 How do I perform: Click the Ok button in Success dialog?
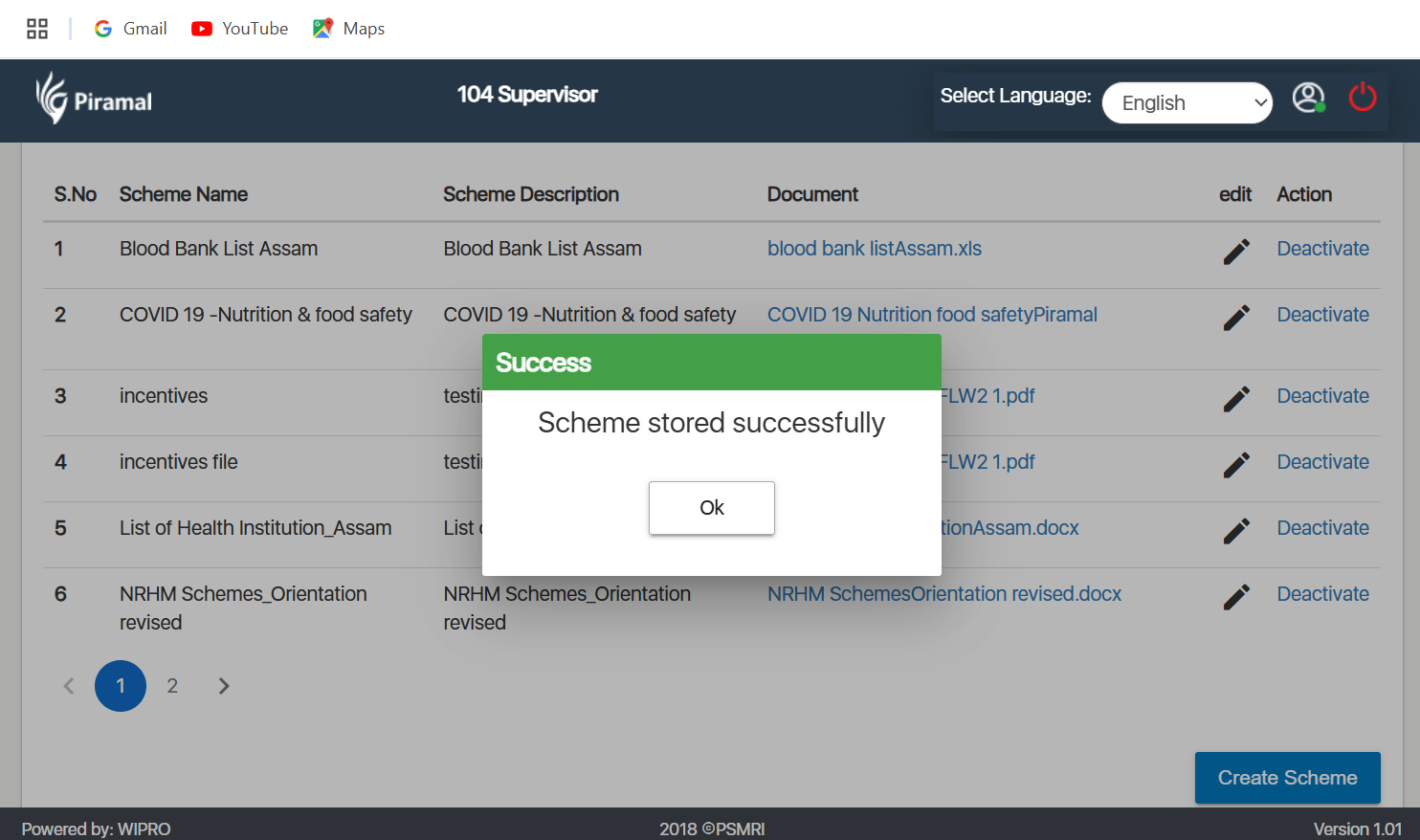coord(711,508)
